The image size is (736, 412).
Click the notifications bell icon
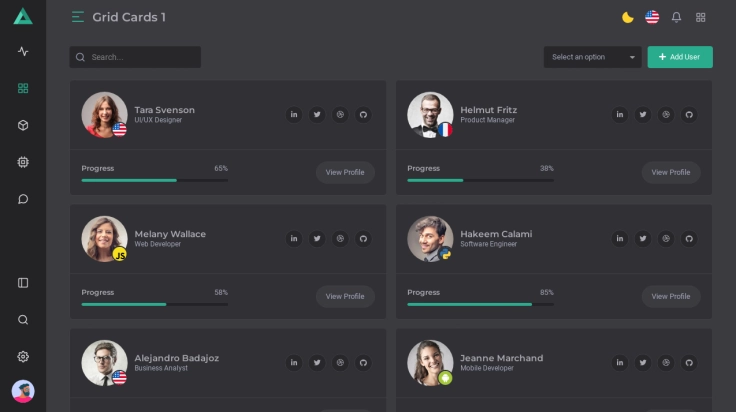click(676, 17)
